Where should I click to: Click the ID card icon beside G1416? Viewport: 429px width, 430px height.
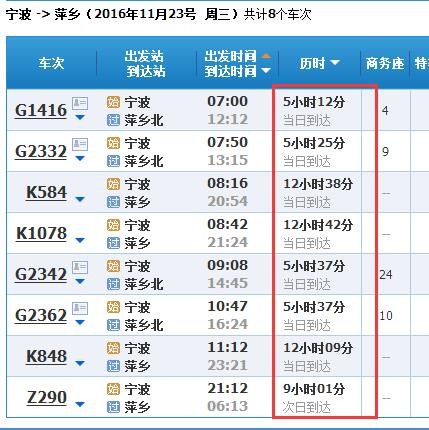(80, 103)
